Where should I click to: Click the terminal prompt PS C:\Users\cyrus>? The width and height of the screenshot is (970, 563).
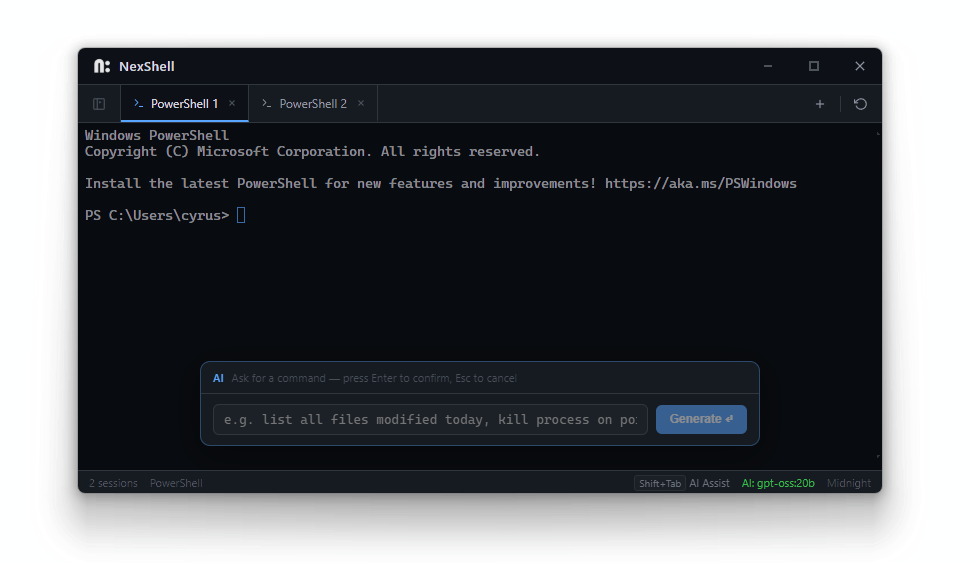coord(157,215)
